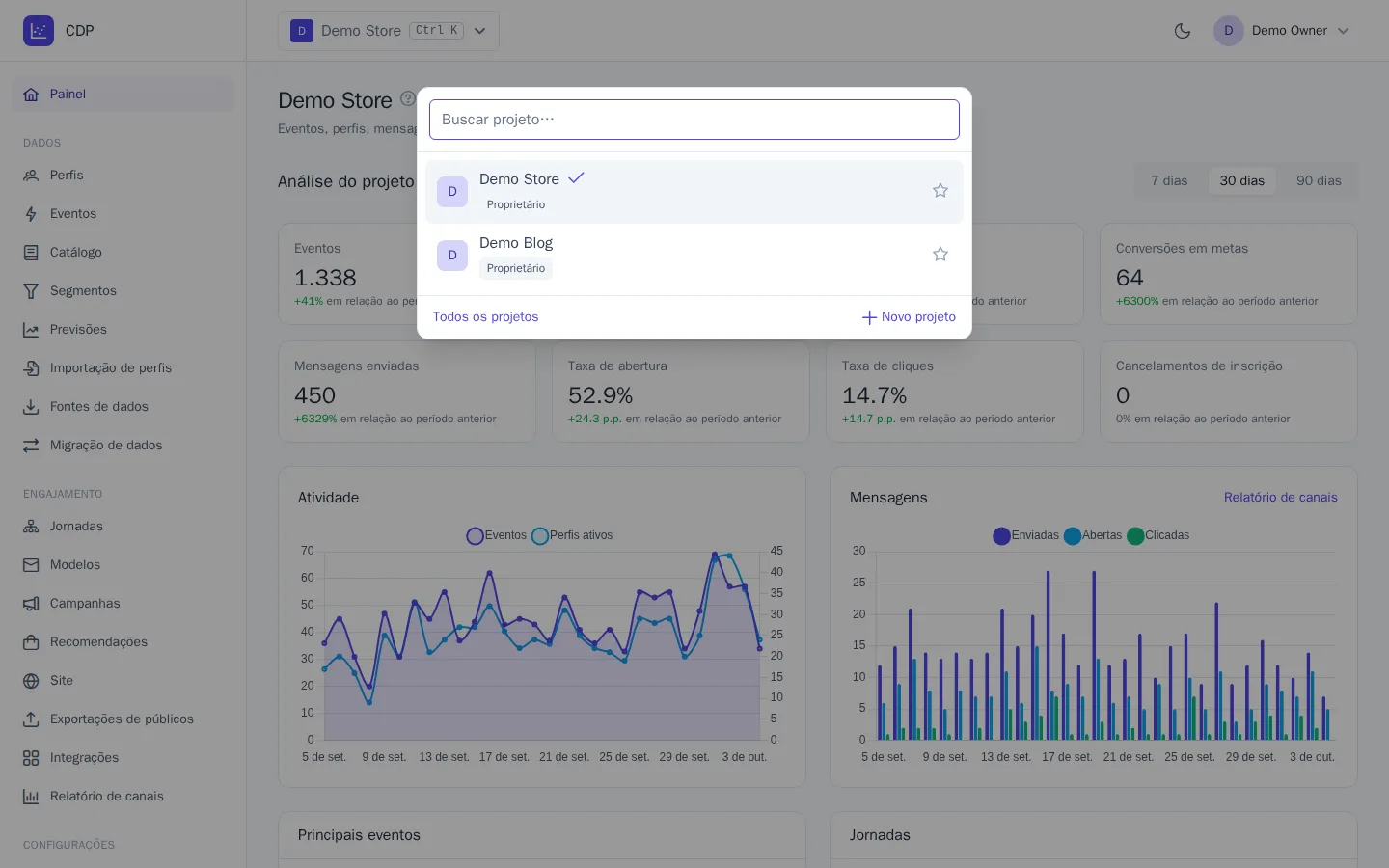The image size is (1389, 868).
Task: Open Segmentos via the funnel icon
Action: [31, 291]
